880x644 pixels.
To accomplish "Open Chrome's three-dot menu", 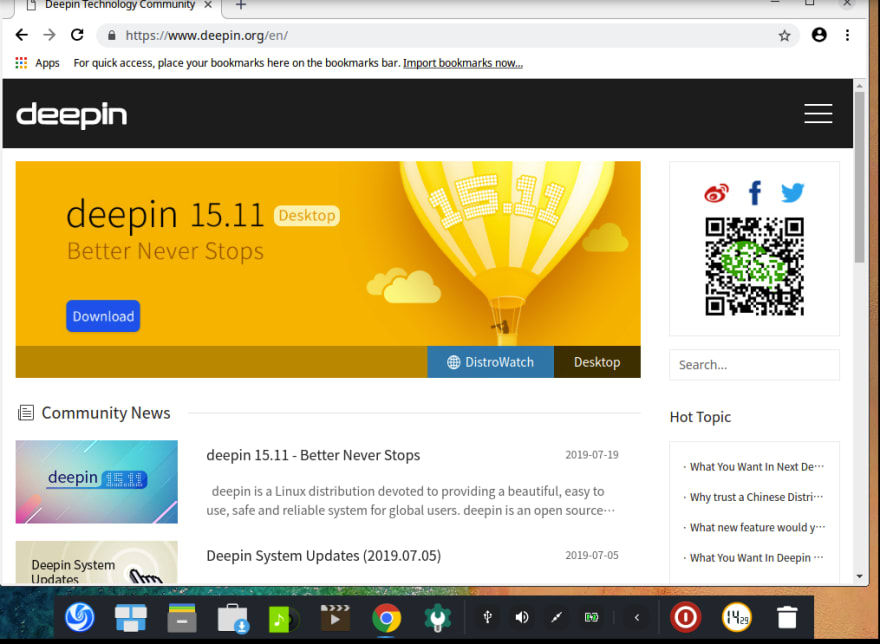I will click(x=847, y=35).
